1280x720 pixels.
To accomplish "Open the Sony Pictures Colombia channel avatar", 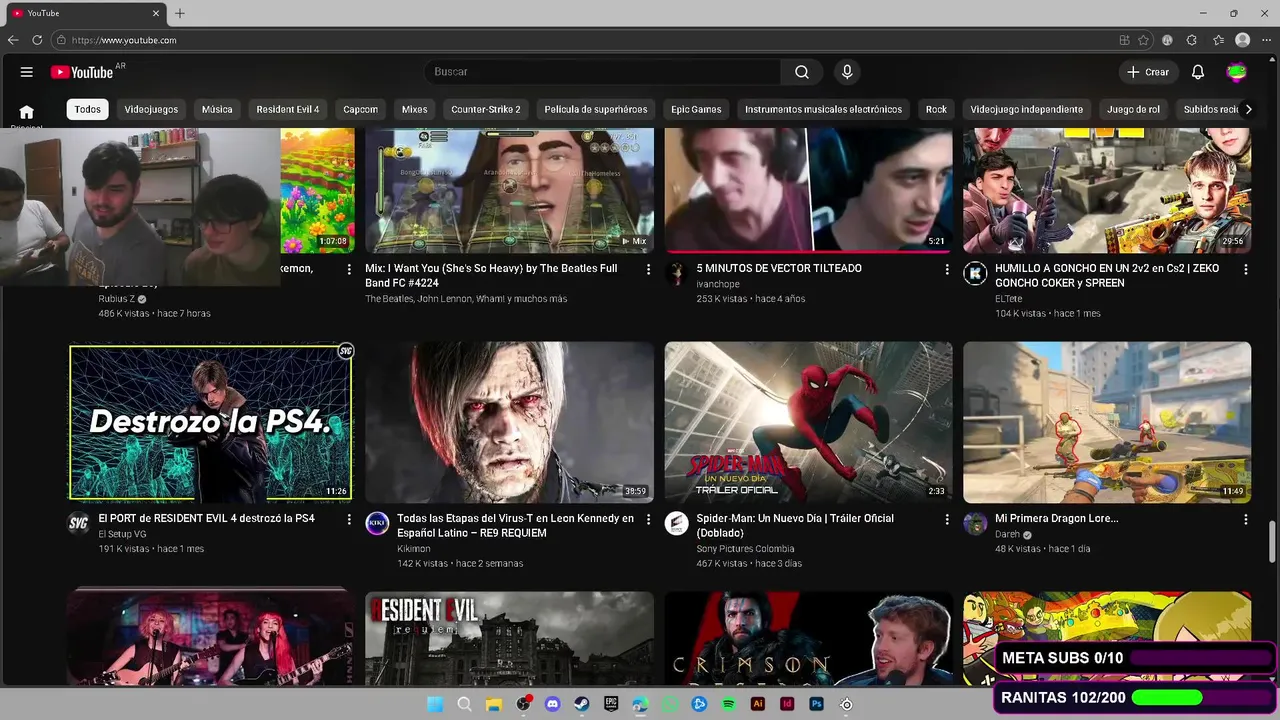I will [677, 523].
